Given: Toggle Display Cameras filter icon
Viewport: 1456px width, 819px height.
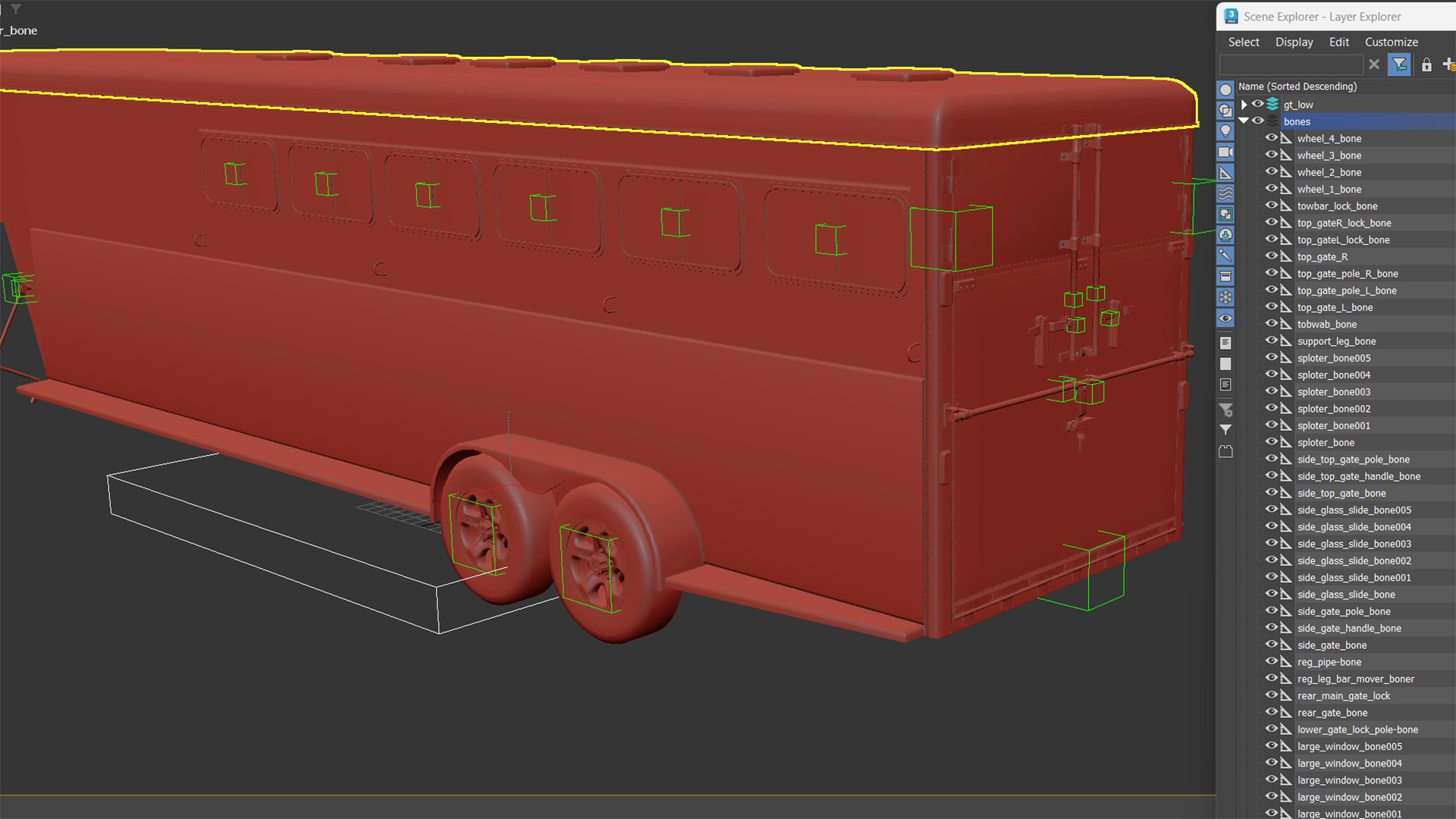Looking at the screenshot, I should [x=1225, y=152].
